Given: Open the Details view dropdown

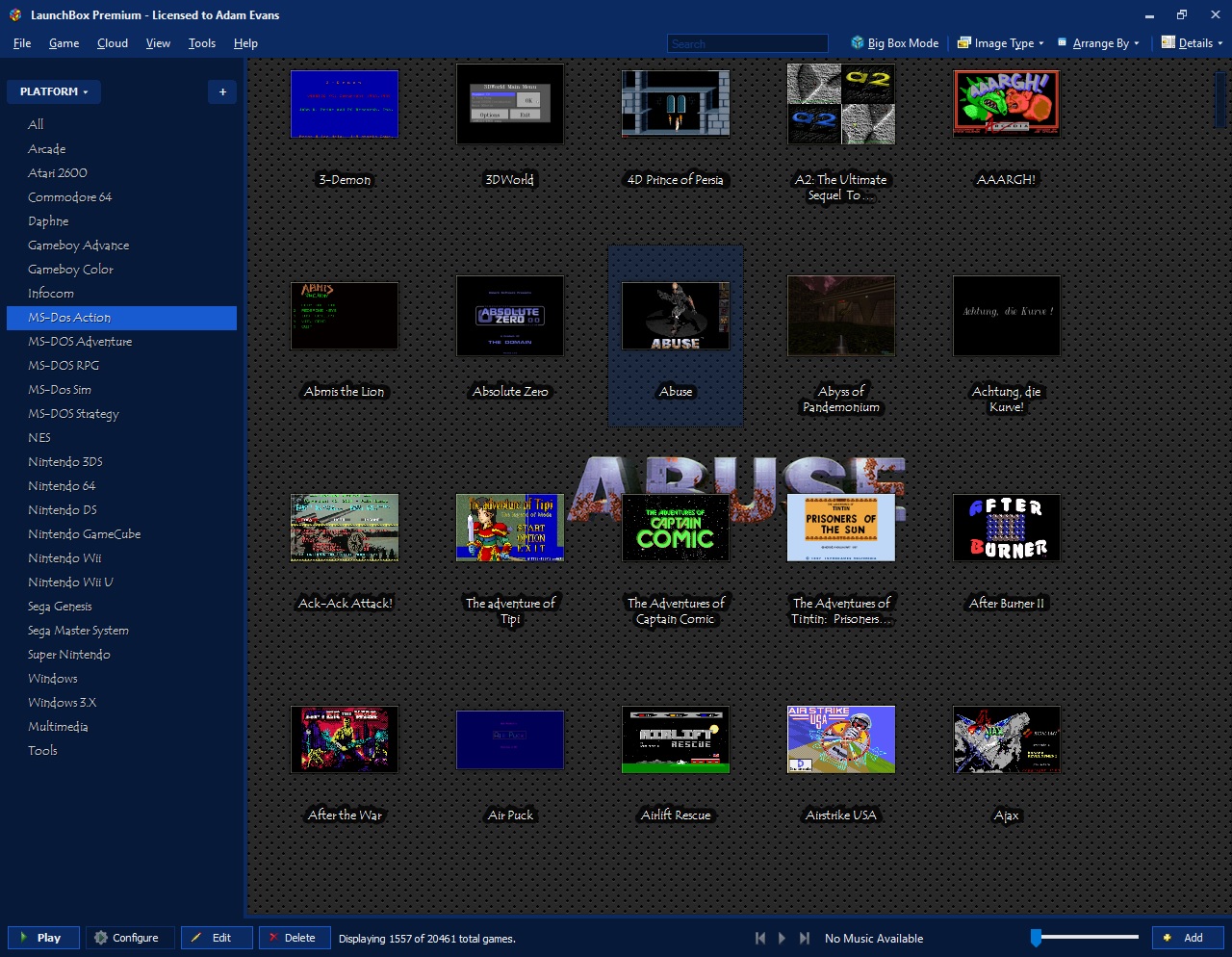Looking at the screenshot, I should [1192, 42].
